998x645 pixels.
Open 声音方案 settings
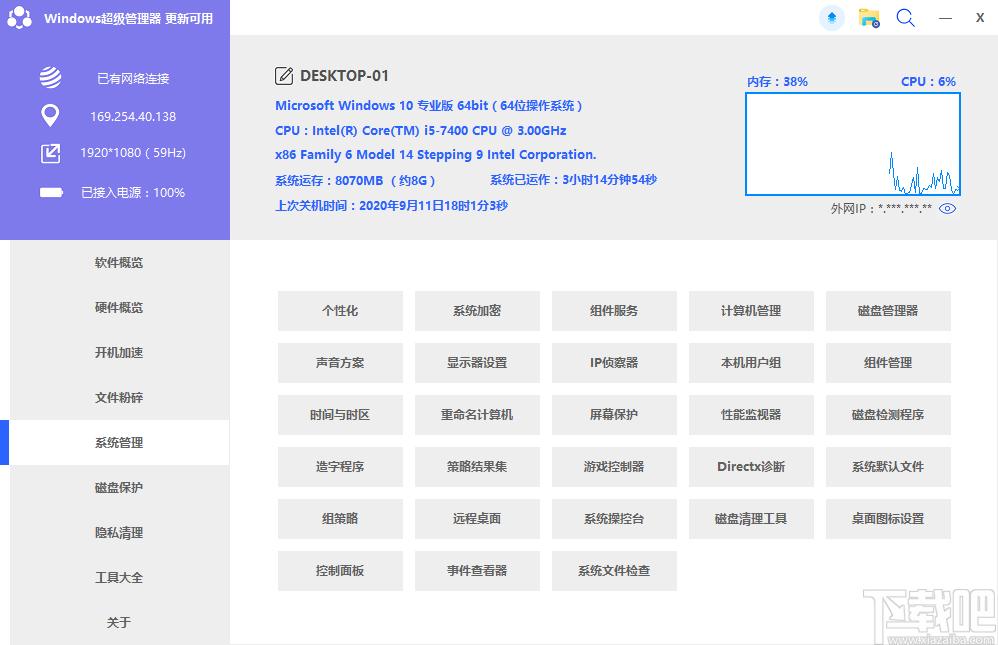click(340, 363)
